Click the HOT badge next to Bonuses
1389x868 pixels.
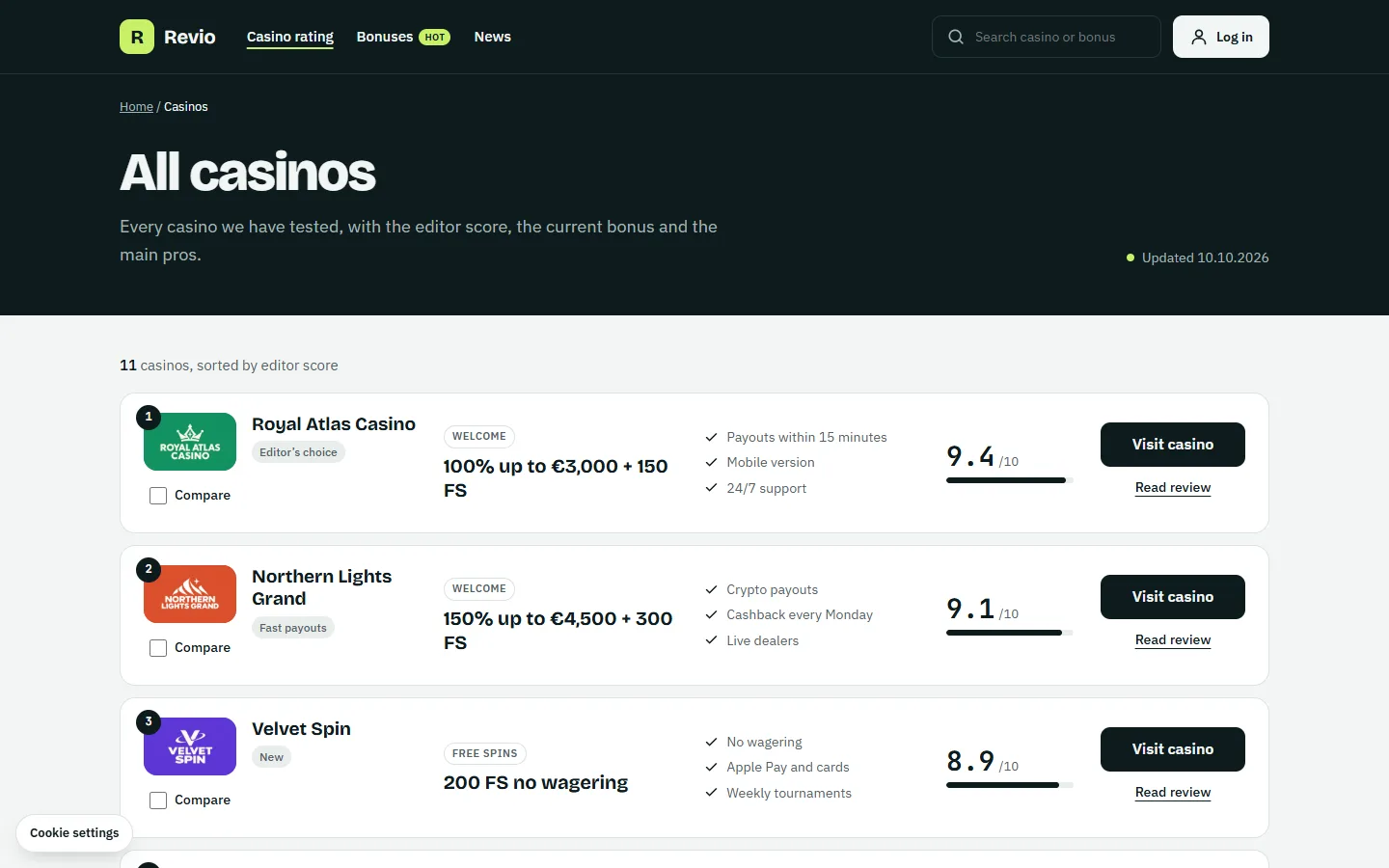[x=435, y=38]
